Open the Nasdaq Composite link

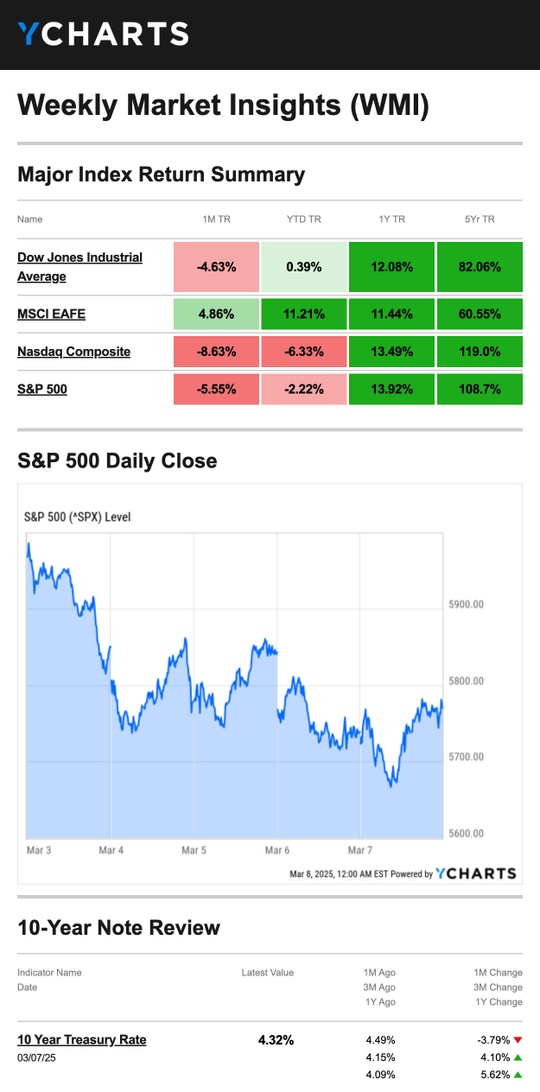pyautogui.click(x=74, y=352)
